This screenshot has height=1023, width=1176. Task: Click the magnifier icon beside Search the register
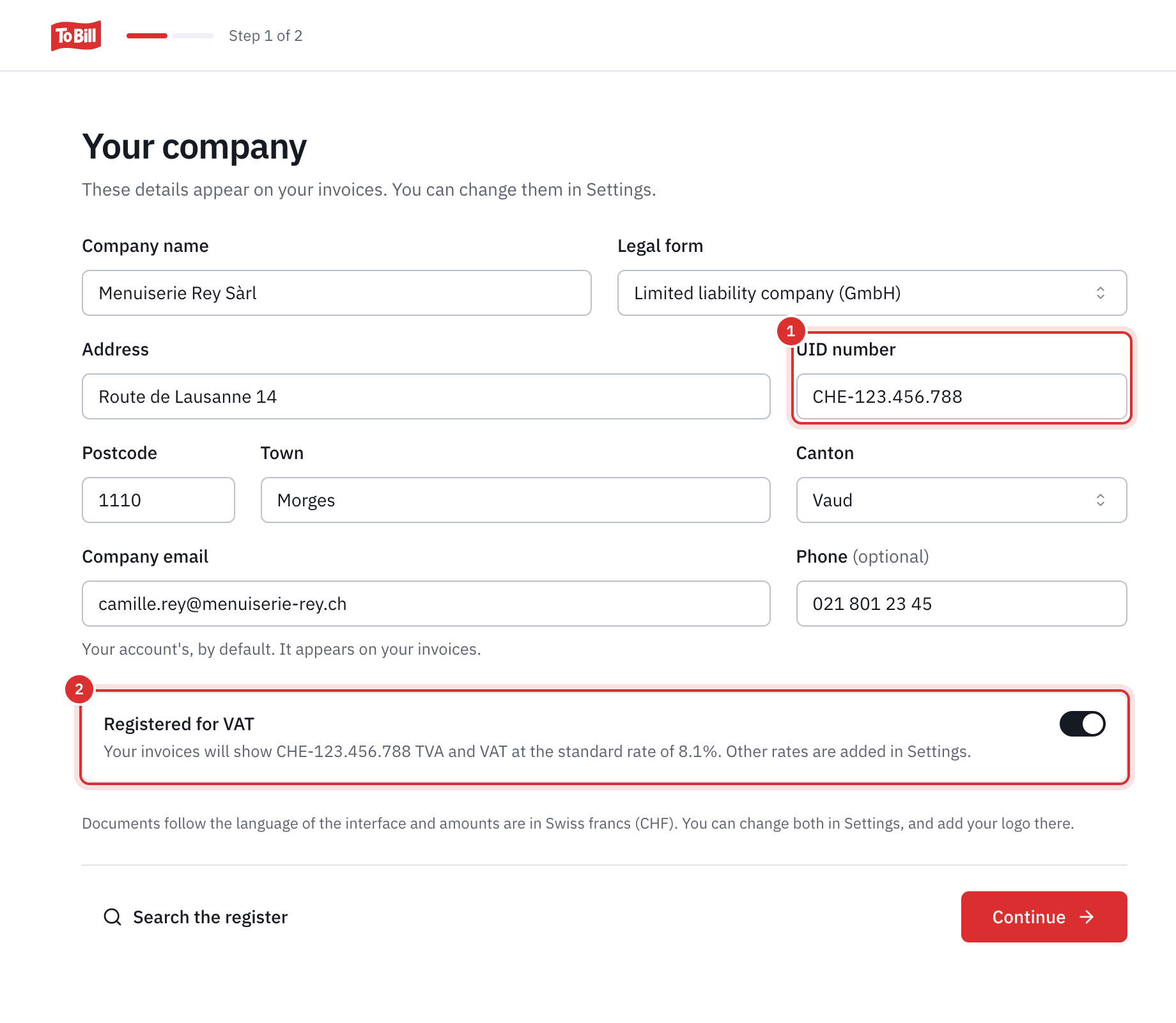click(x=112, y=917)
